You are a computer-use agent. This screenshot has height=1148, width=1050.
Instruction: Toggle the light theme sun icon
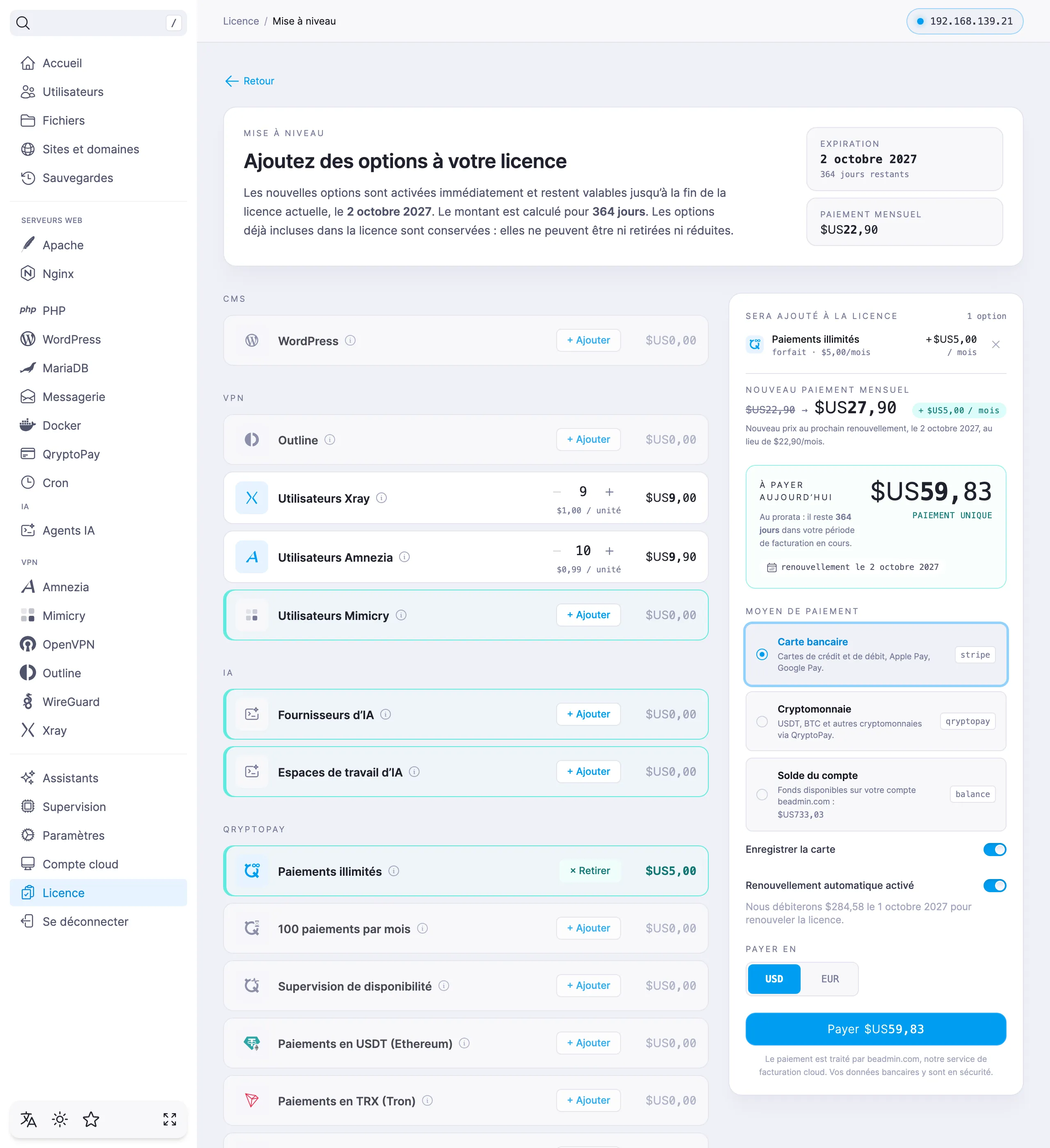tap(60, 1120)
